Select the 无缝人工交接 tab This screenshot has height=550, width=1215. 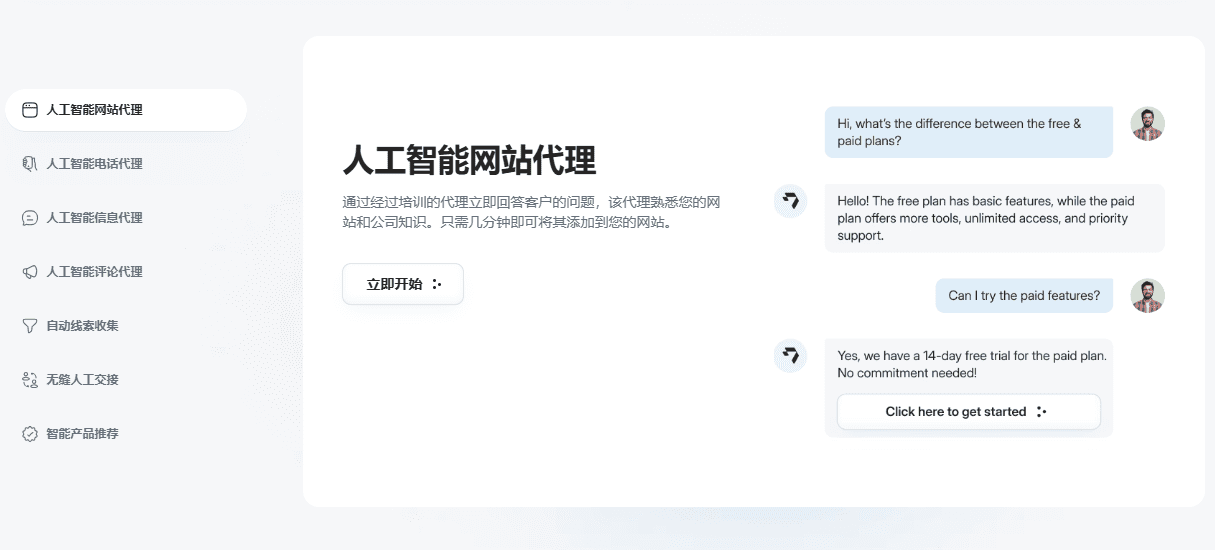126,380
